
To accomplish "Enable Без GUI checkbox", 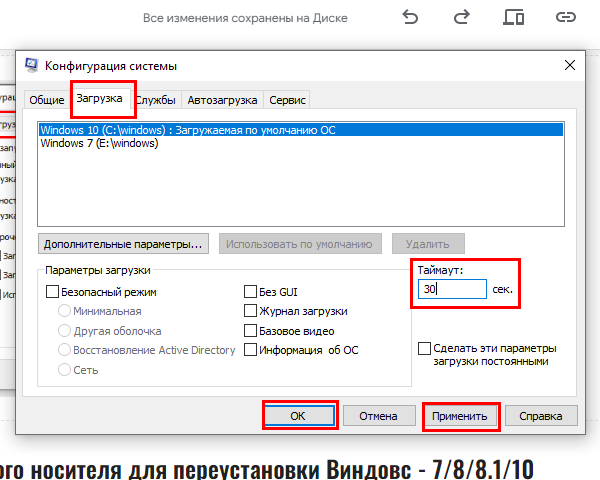I will [x=250, y=292].
